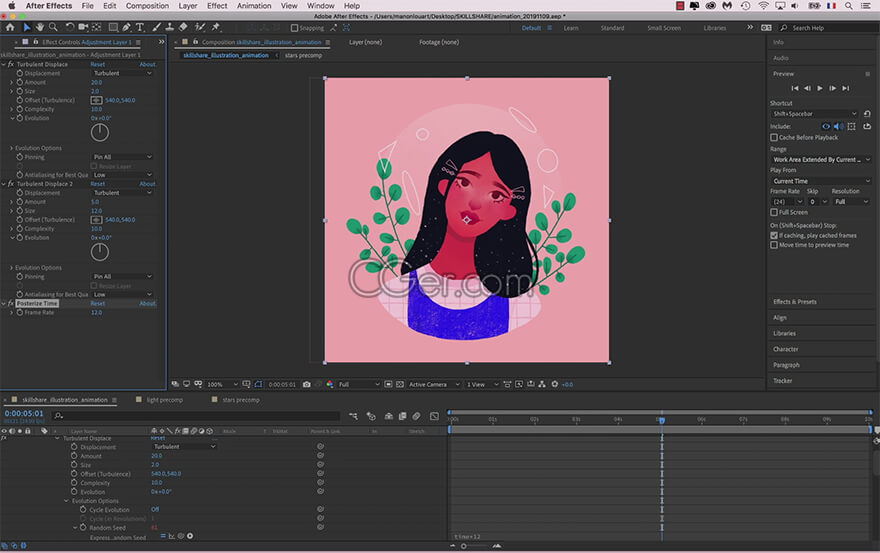Toggle include audio speaker icon in Preview

point(838,127)
